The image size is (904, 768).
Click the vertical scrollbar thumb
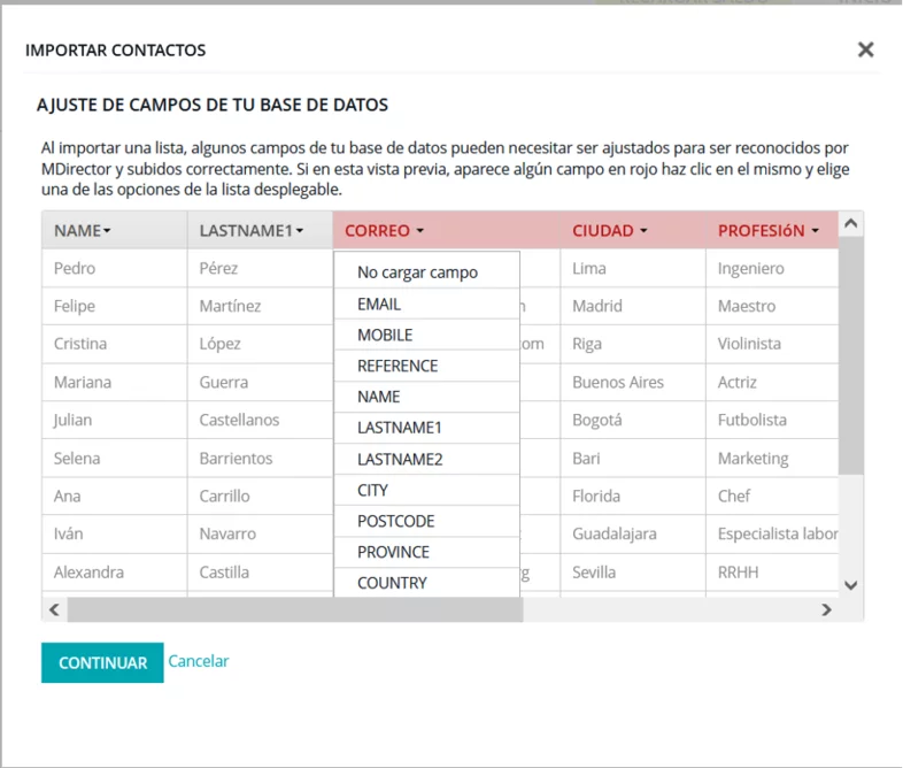tap(851, 355)
